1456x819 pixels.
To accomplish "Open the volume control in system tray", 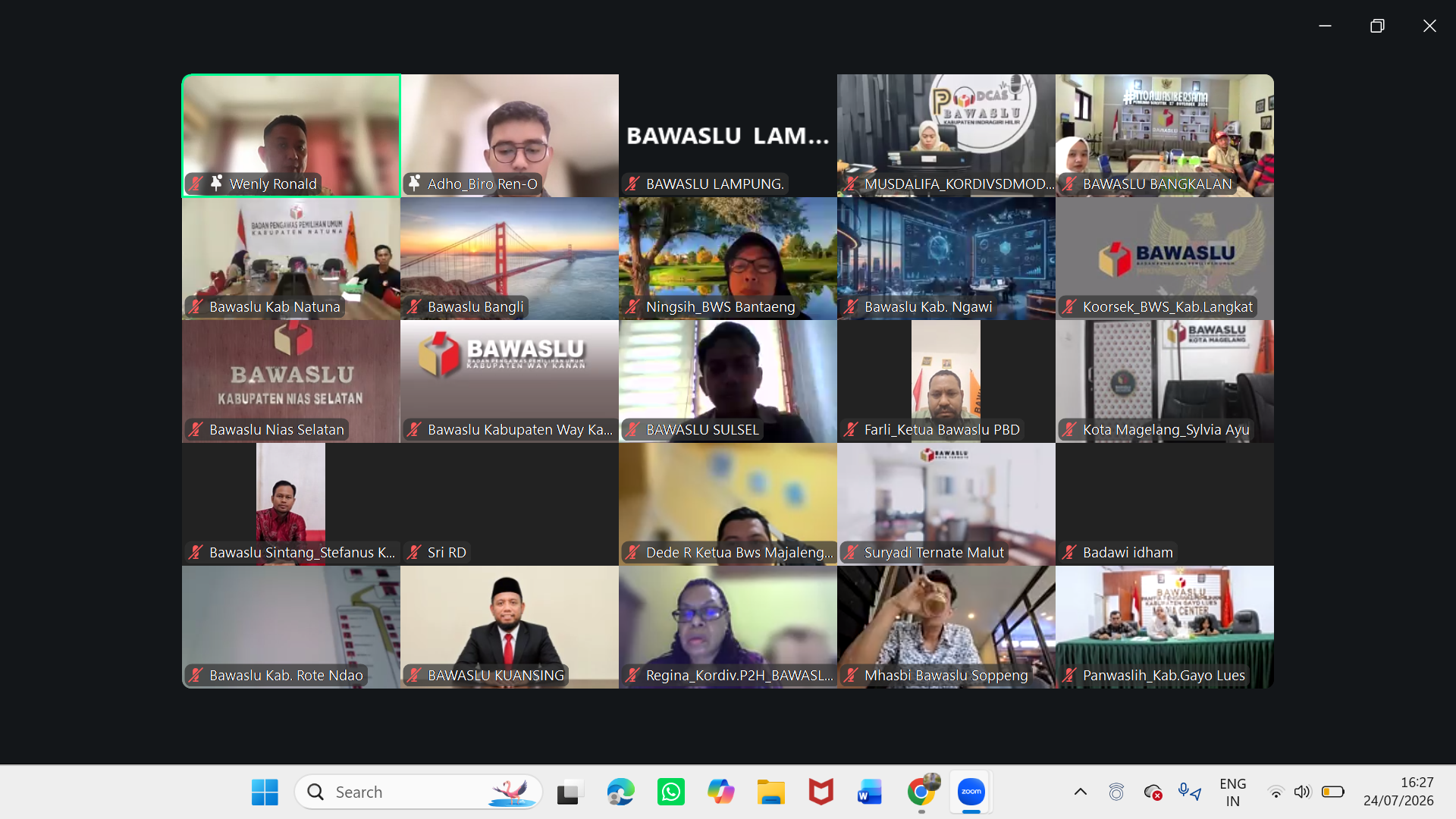I will click(x=1302, y=792).
